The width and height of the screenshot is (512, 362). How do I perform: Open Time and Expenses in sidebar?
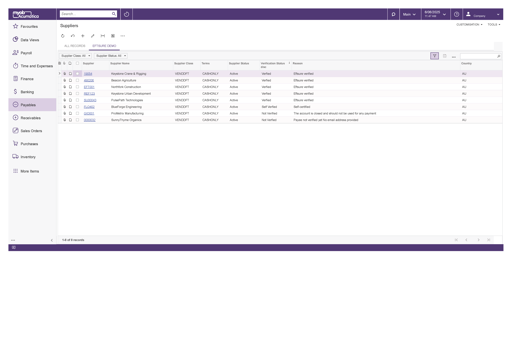(33, 66)
